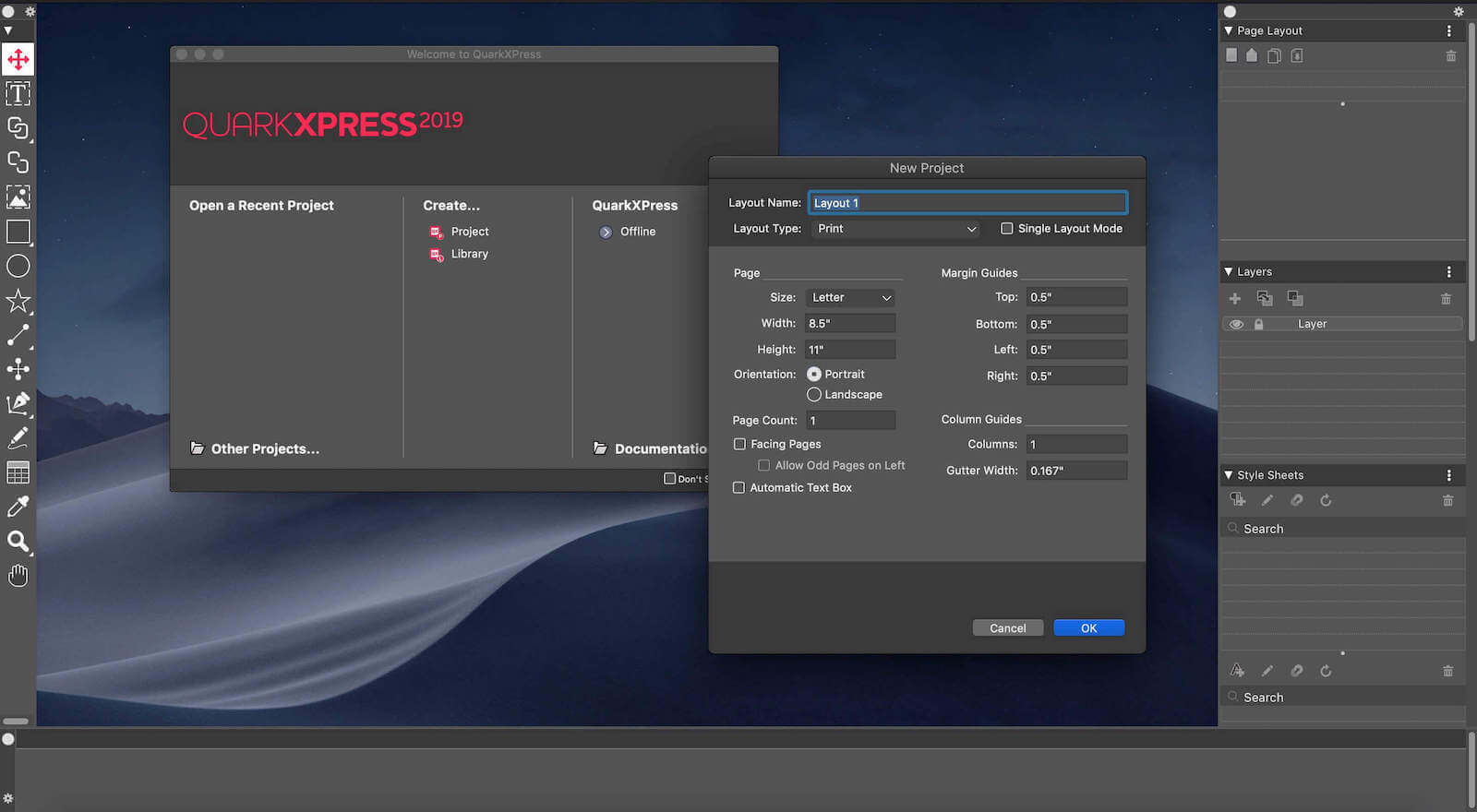Check the Automatic Text Box option
The height and width of the screenshot is (812, 1477).
point(738,488)
